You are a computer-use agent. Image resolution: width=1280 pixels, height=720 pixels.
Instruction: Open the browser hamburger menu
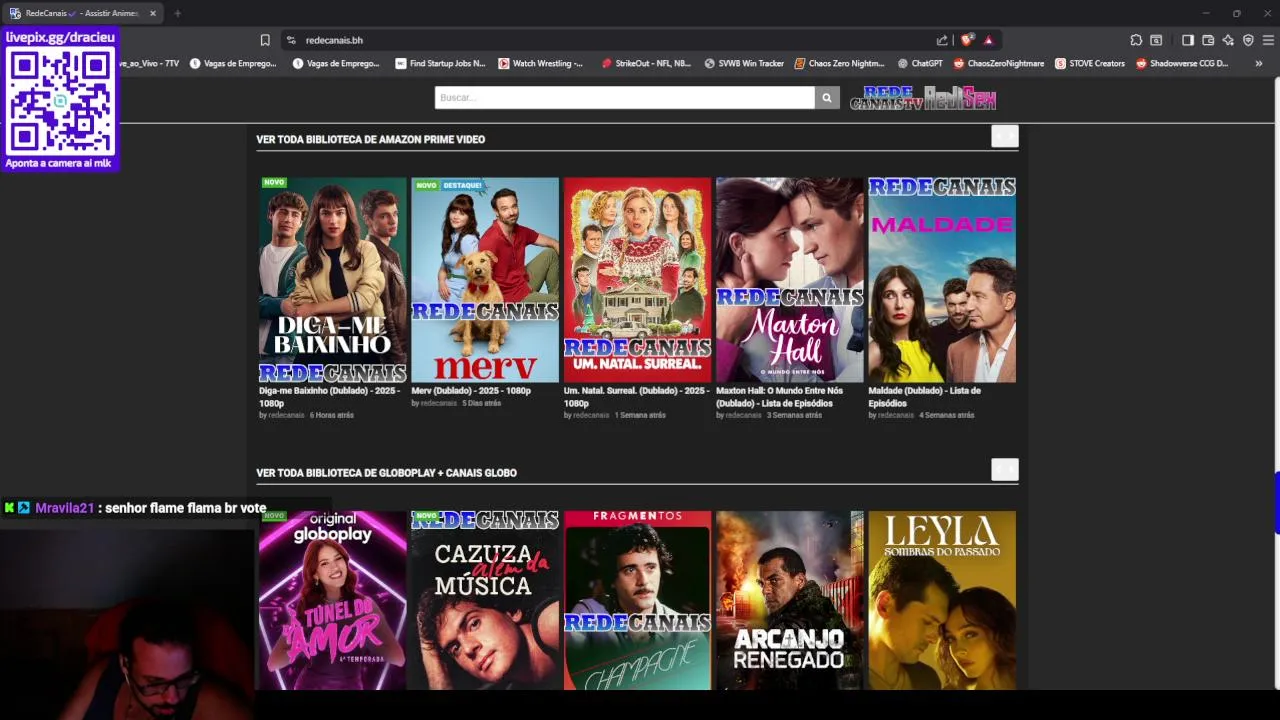pos(1268,40)
